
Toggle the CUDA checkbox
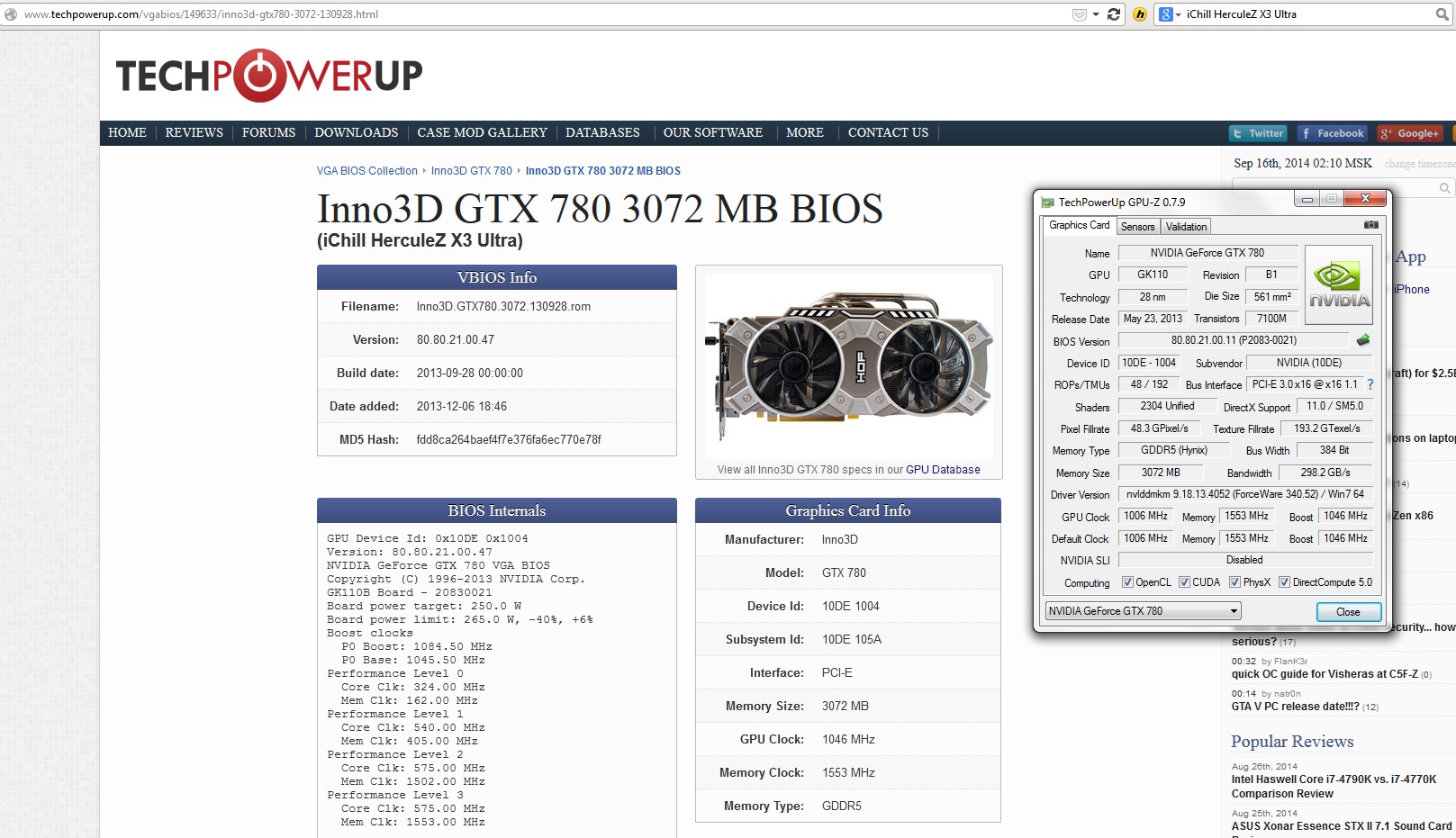1184,582
